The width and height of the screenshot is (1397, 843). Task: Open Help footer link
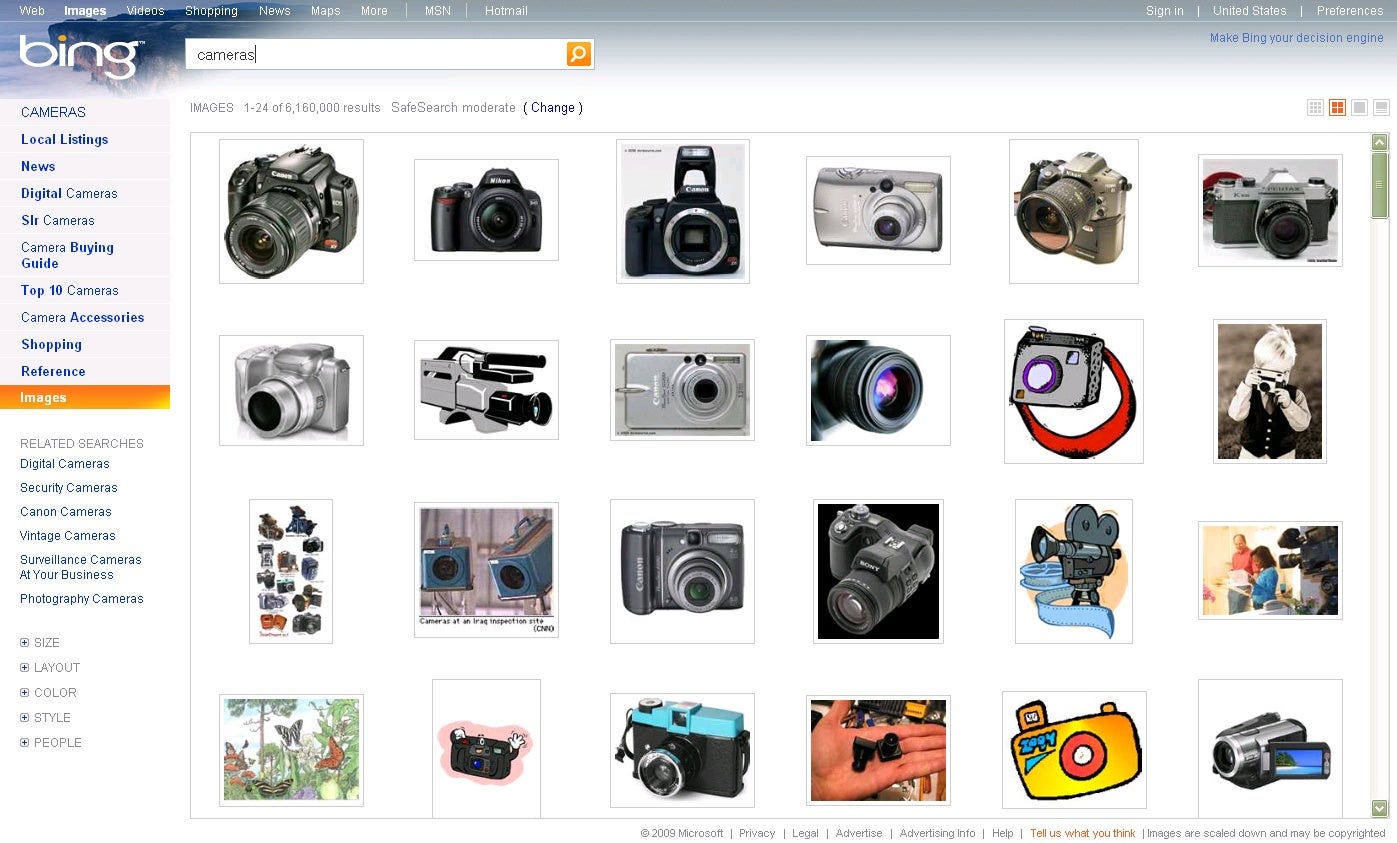[x=1002, y=833]
